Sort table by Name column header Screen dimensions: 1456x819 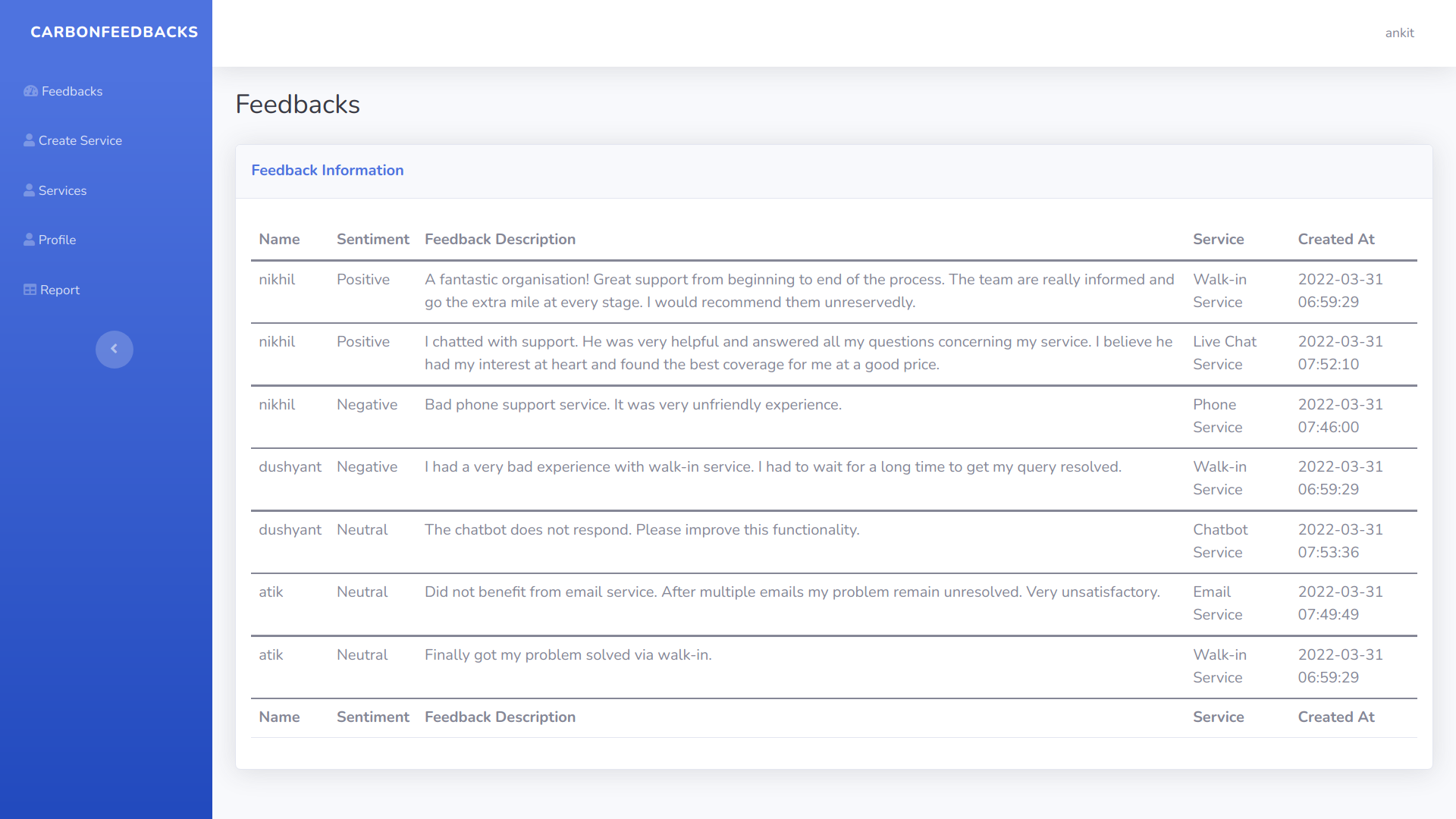pyautogui.click(x=279, y=239)
